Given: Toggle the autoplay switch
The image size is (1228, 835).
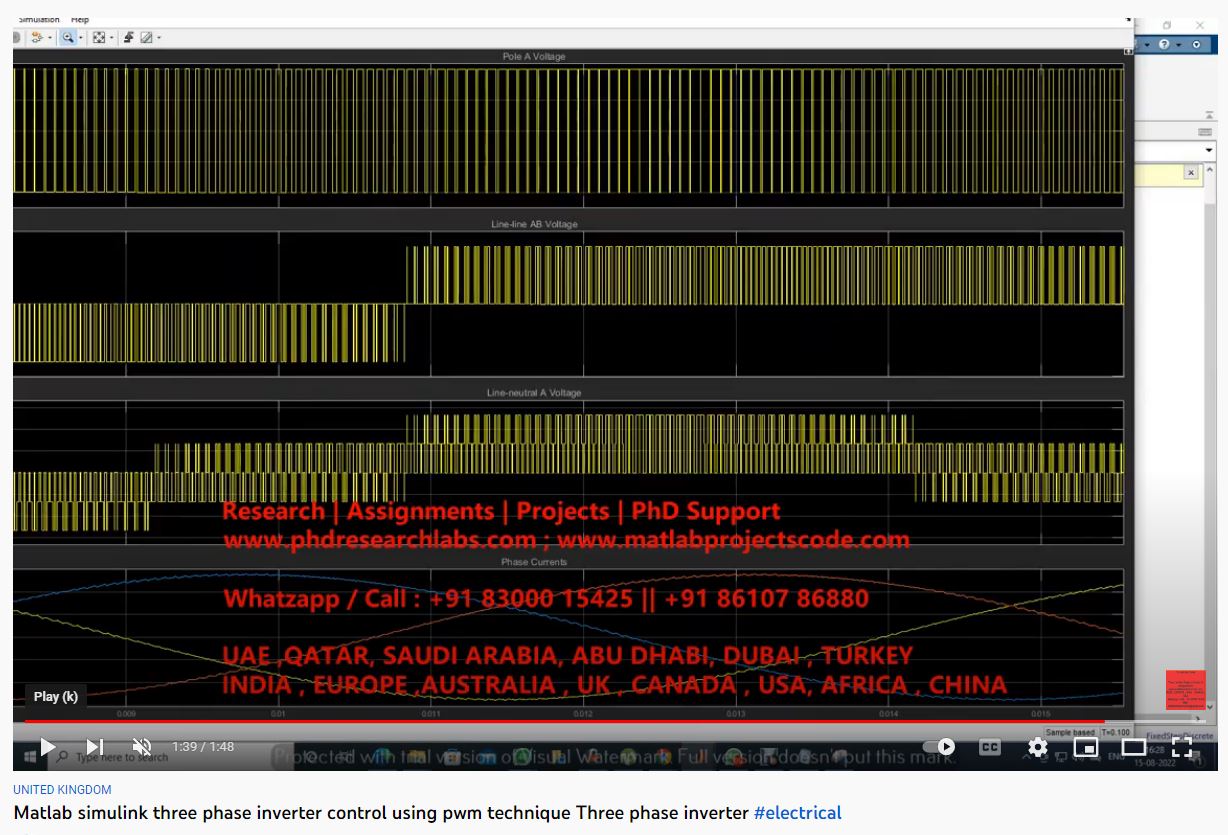Looking at the screenshot, I should [939, 746].
